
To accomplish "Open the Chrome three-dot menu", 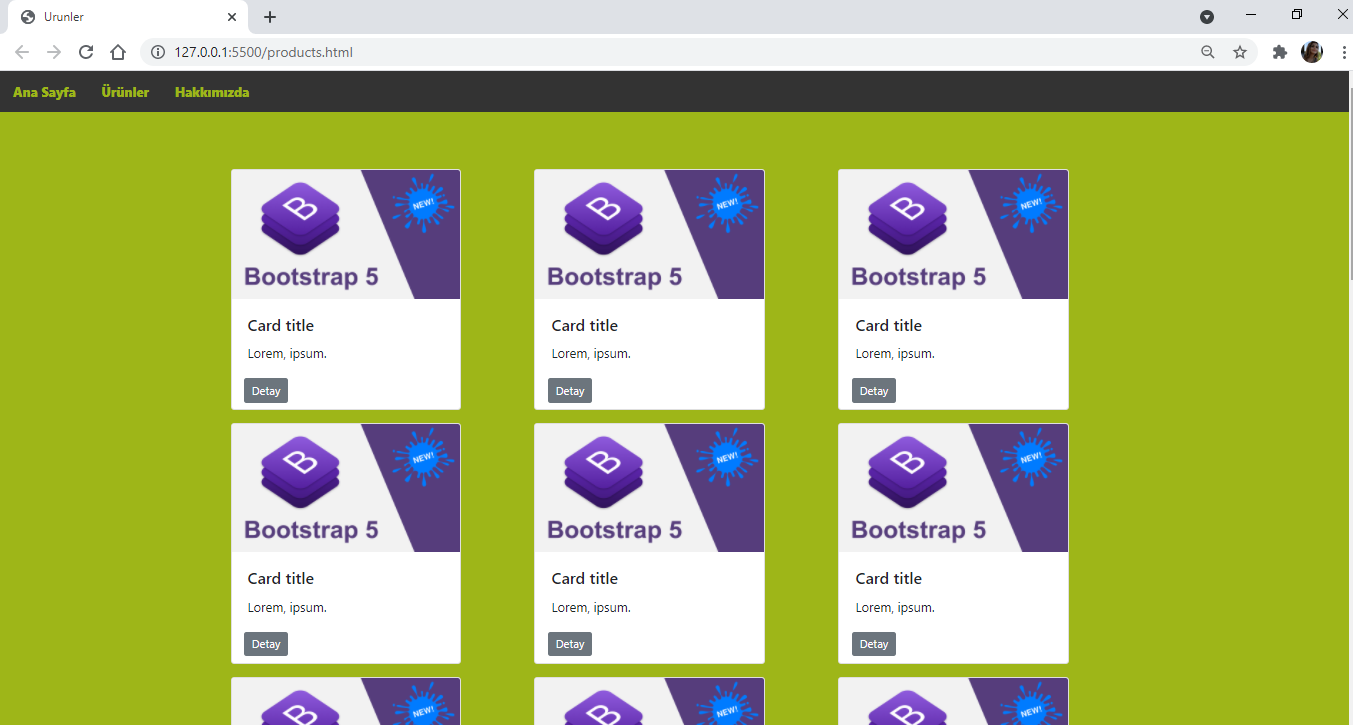I will tap(1343, 52).
